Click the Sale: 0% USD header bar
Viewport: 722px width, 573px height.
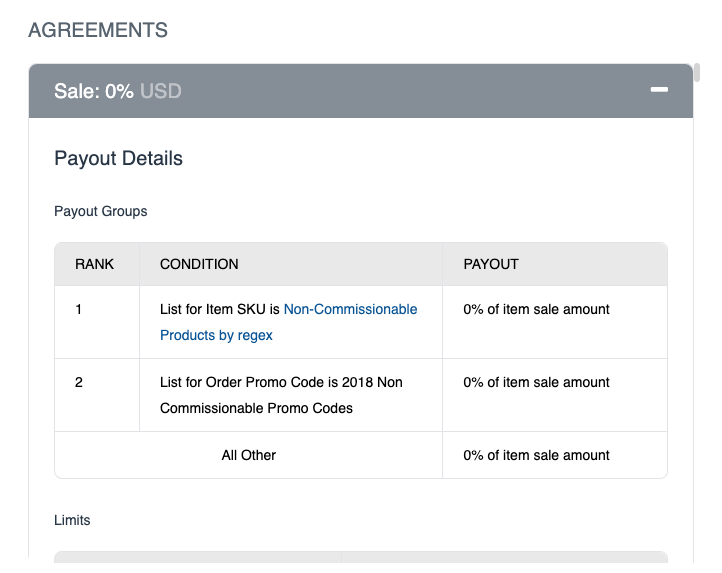tap(361, 91)
